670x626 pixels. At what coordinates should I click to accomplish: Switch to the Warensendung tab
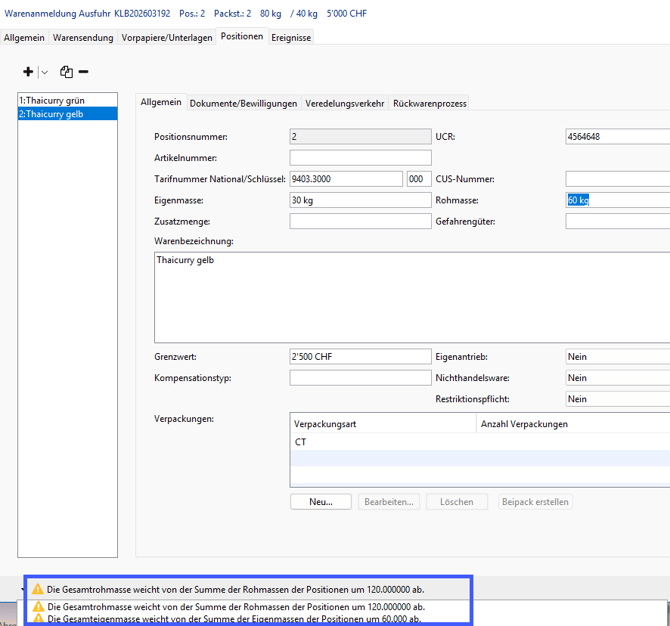pos(83,37)
